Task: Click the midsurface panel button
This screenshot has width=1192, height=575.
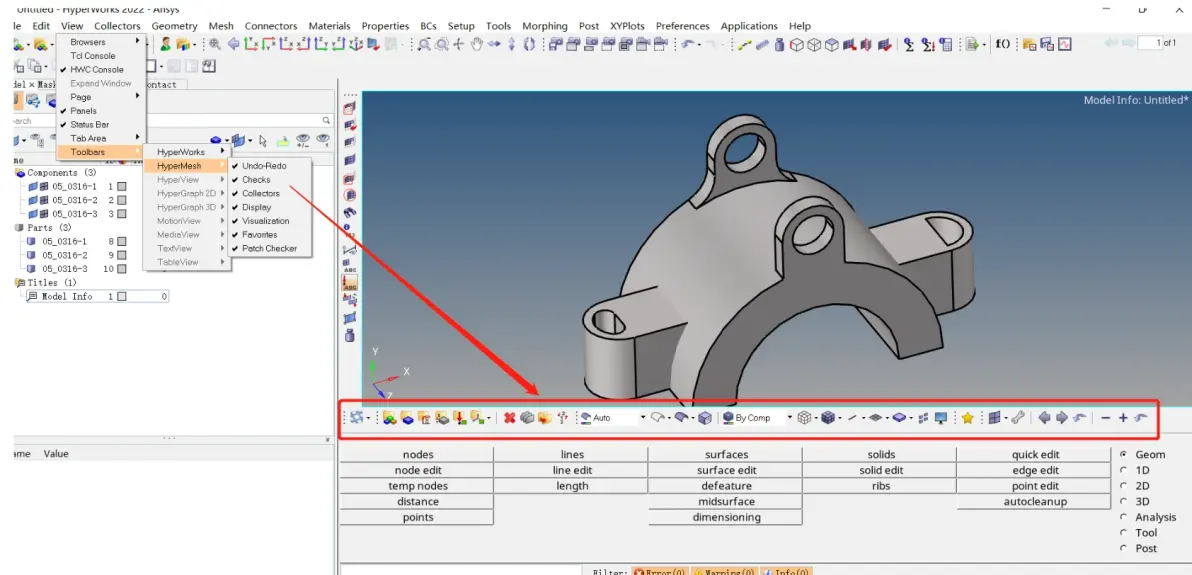Action: pyautogui.click(x=726, y=501)
